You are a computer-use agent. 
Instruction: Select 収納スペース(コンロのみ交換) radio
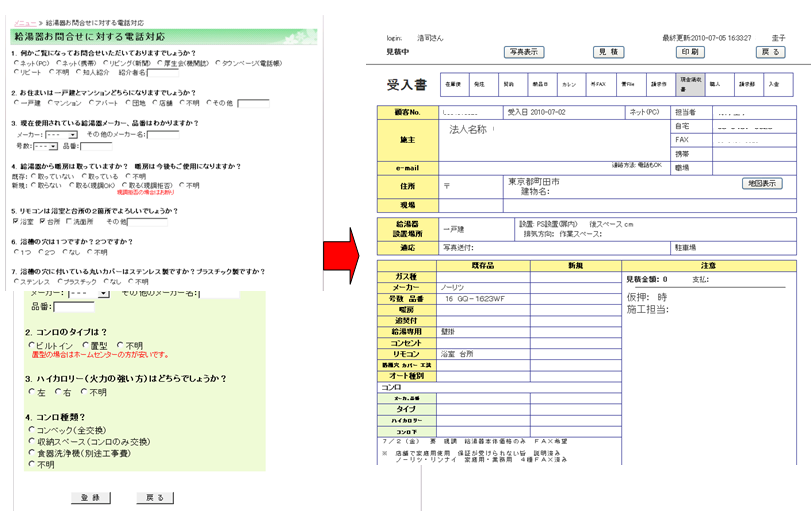pos(32,441)
